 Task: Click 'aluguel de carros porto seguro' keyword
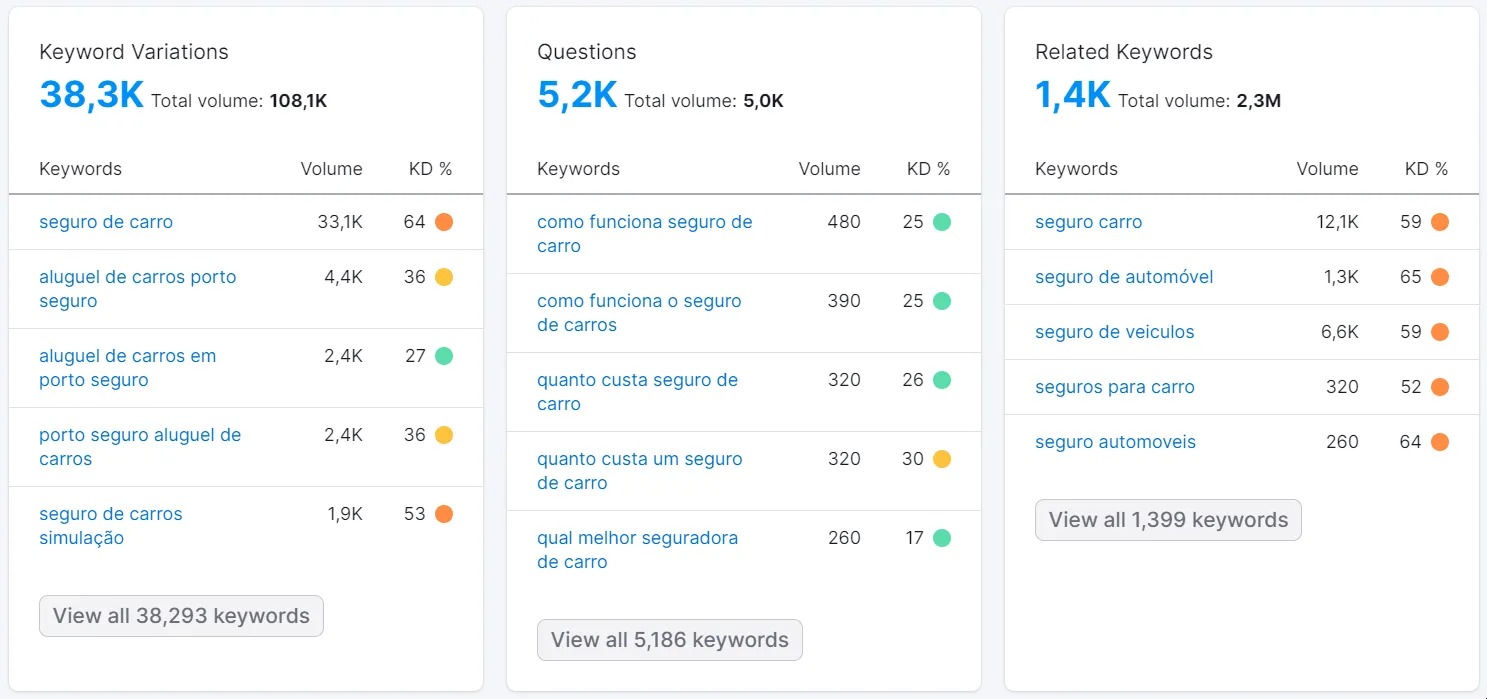pos(138,289)
